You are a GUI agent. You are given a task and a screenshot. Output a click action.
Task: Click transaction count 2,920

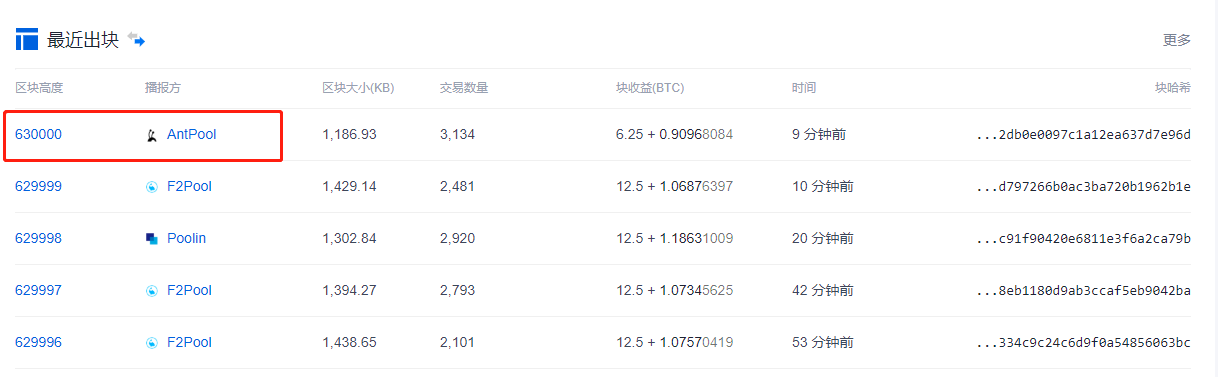point(458,238)
